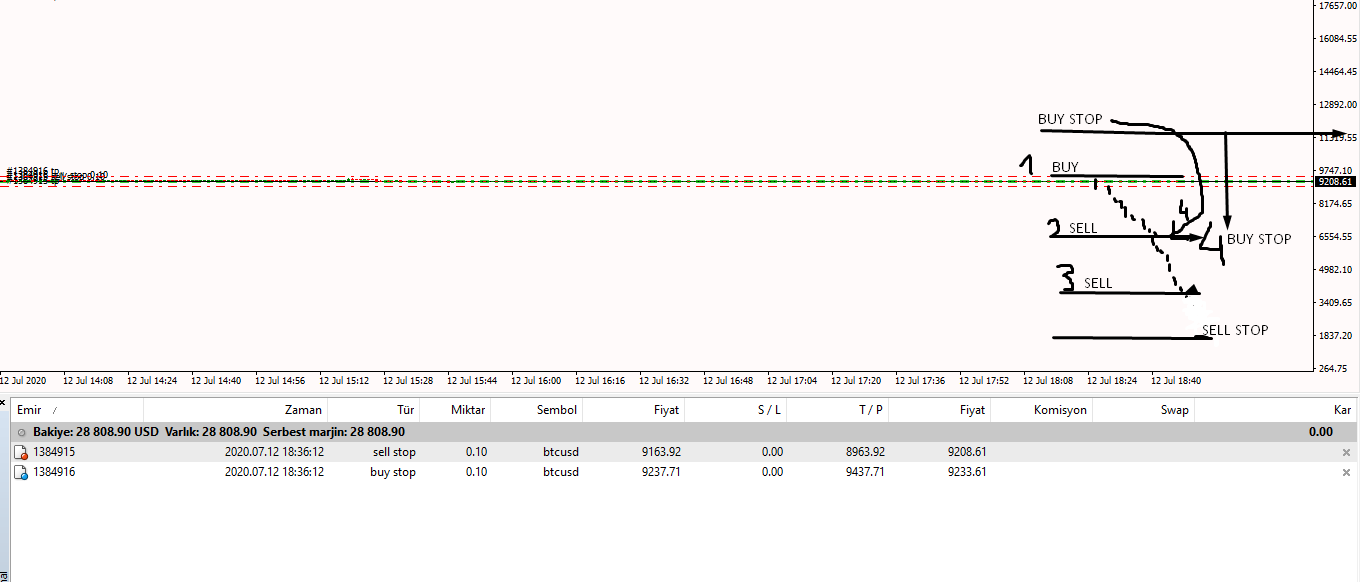Screen dimensions: 1360x582
Task: Click the 17657.00 label on the price scale
Action: (1339, 6)
